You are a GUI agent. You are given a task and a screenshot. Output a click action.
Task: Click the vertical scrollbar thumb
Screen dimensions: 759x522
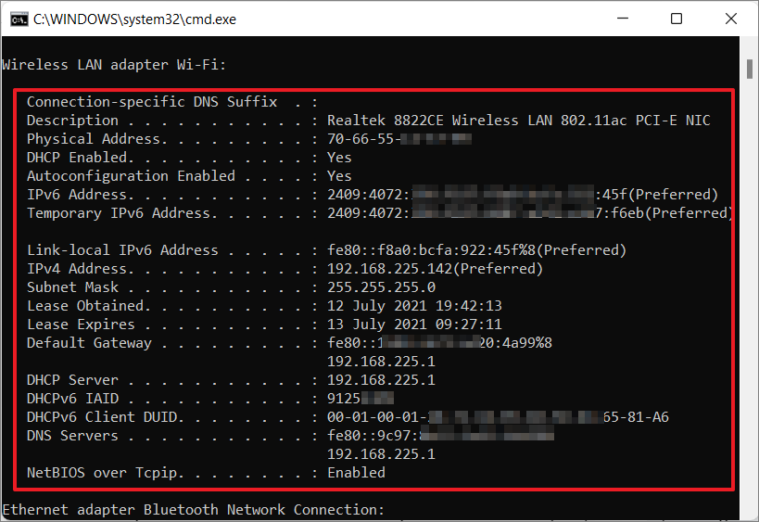point(749,69)
